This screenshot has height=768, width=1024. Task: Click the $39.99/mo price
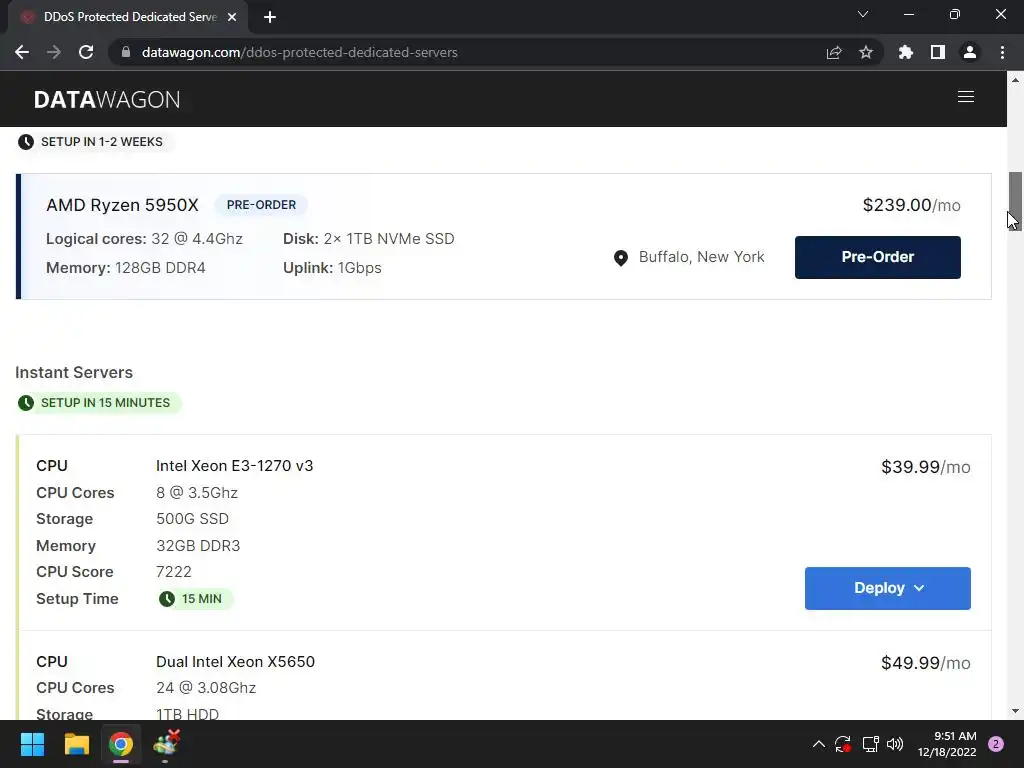[x=925, y=467]
